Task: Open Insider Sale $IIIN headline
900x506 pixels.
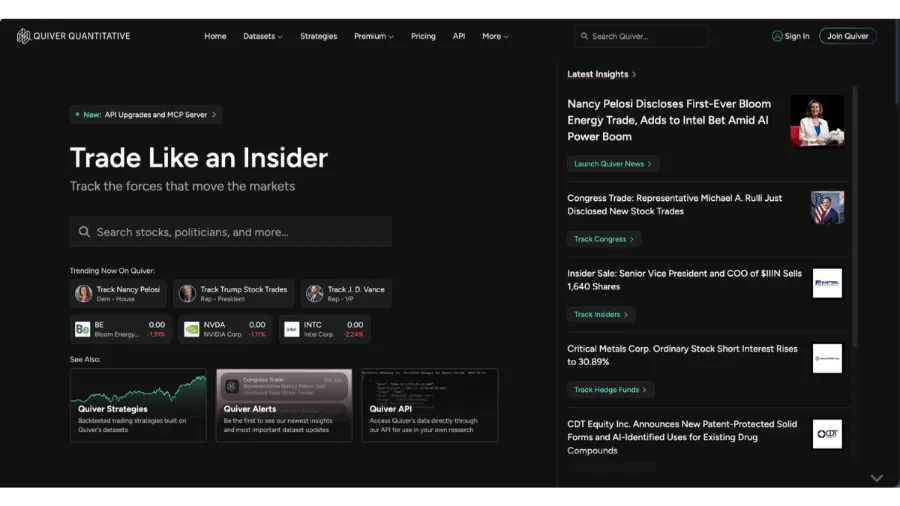Action: [684, 280]
